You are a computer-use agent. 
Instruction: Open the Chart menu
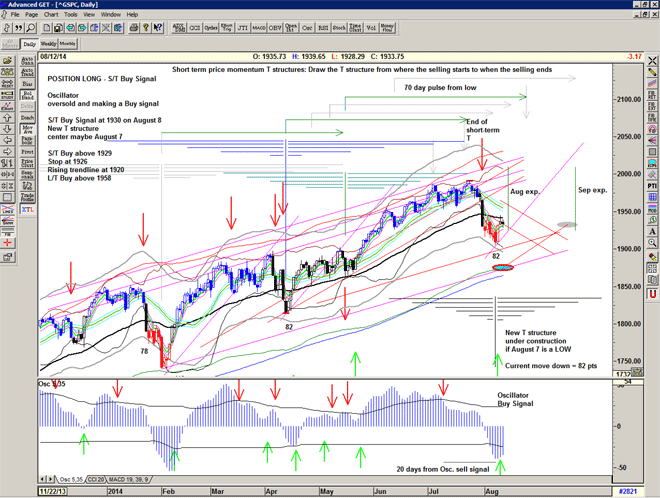[54, 15]
